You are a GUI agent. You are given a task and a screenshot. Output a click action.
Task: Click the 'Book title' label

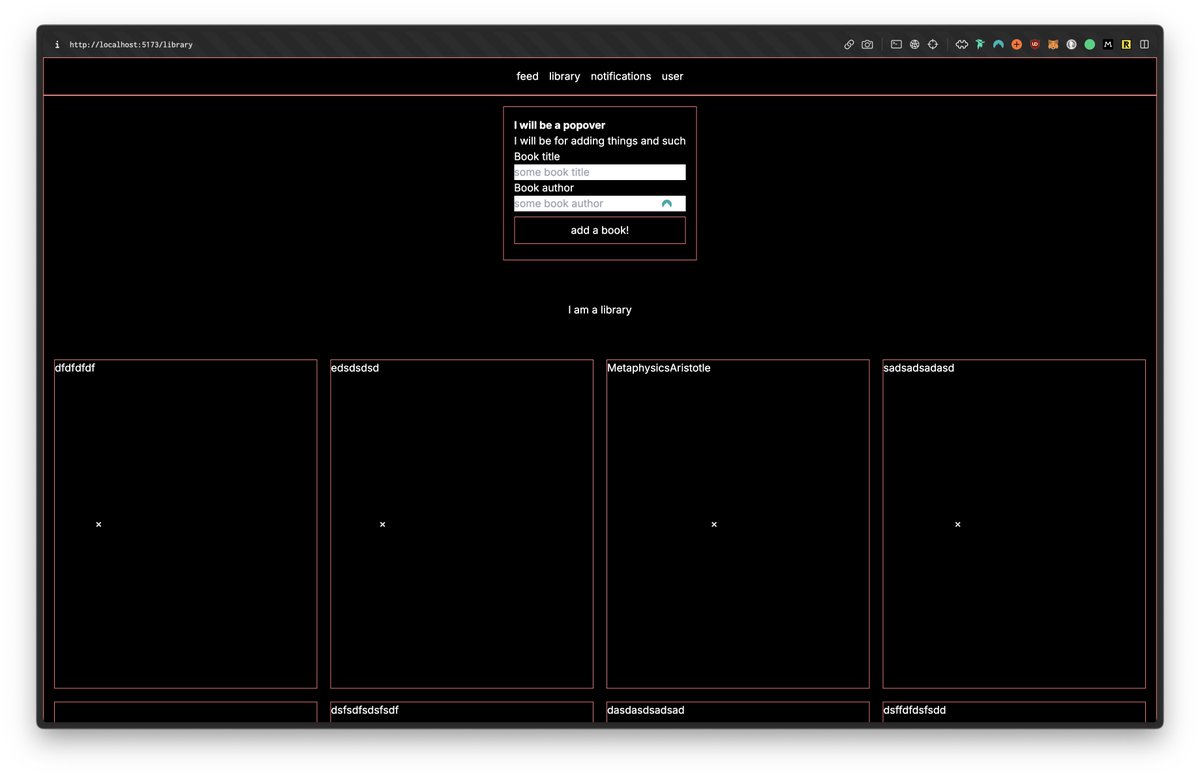pyautogui.click(x=537, y=156)
